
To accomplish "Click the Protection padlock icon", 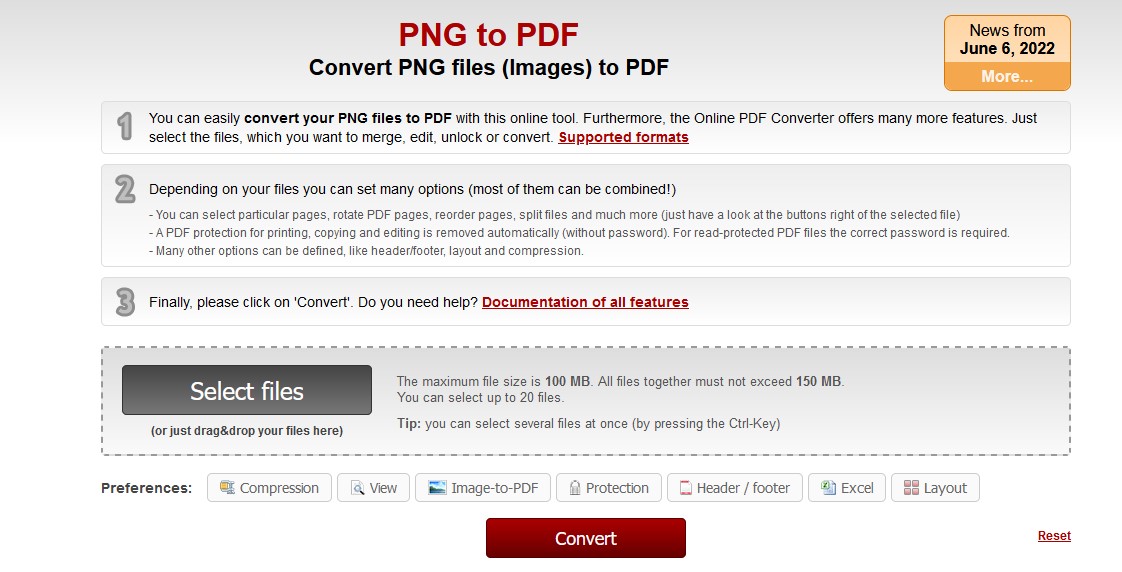I will 575,488.
